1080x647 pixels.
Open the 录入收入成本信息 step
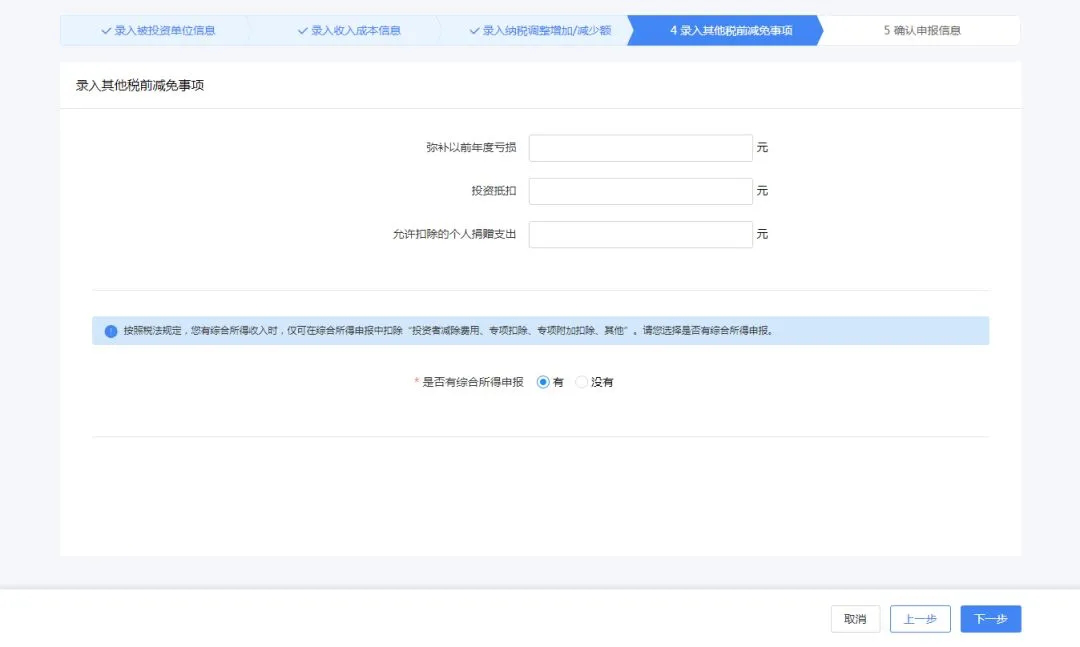[x=349, y=31]
